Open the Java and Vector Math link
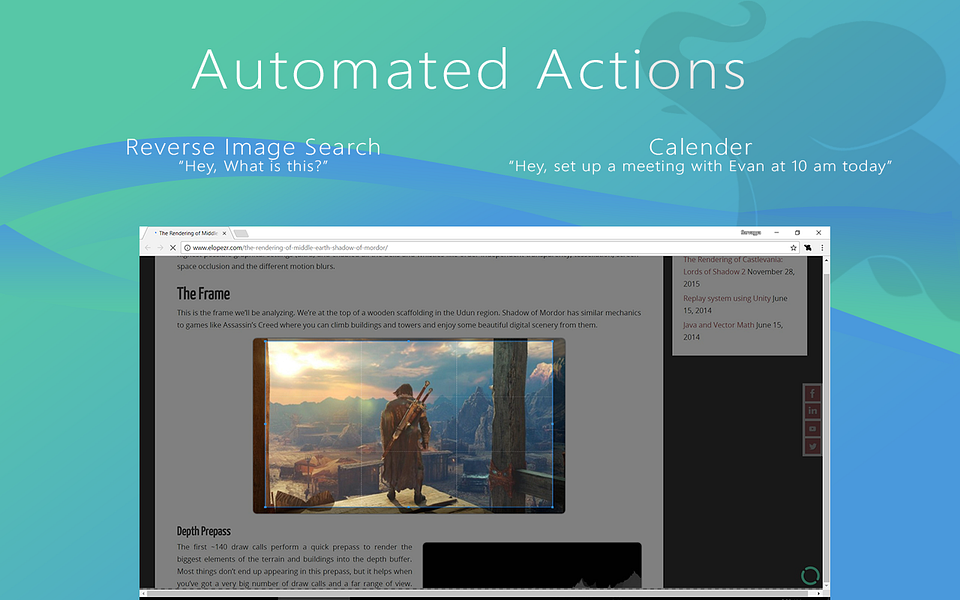Viewport: 960px width, 600px height. pos(719,325)
